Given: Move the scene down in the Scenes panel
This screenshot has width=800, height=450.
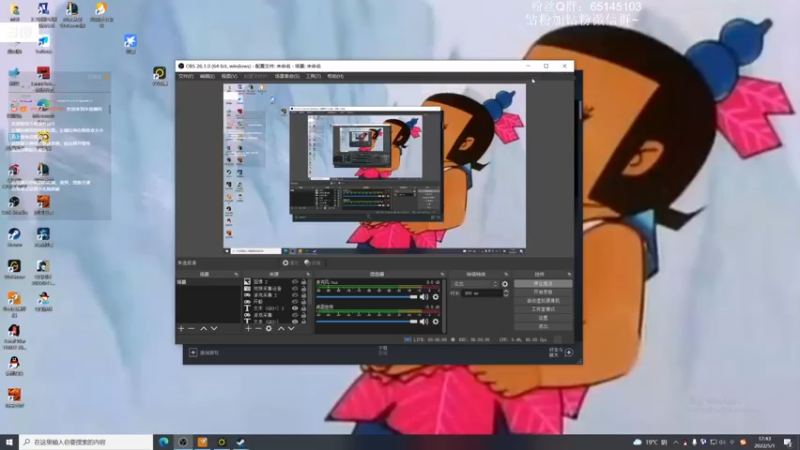Looking at the screenshot, I should pyautogui.click(x=214, y=329).
